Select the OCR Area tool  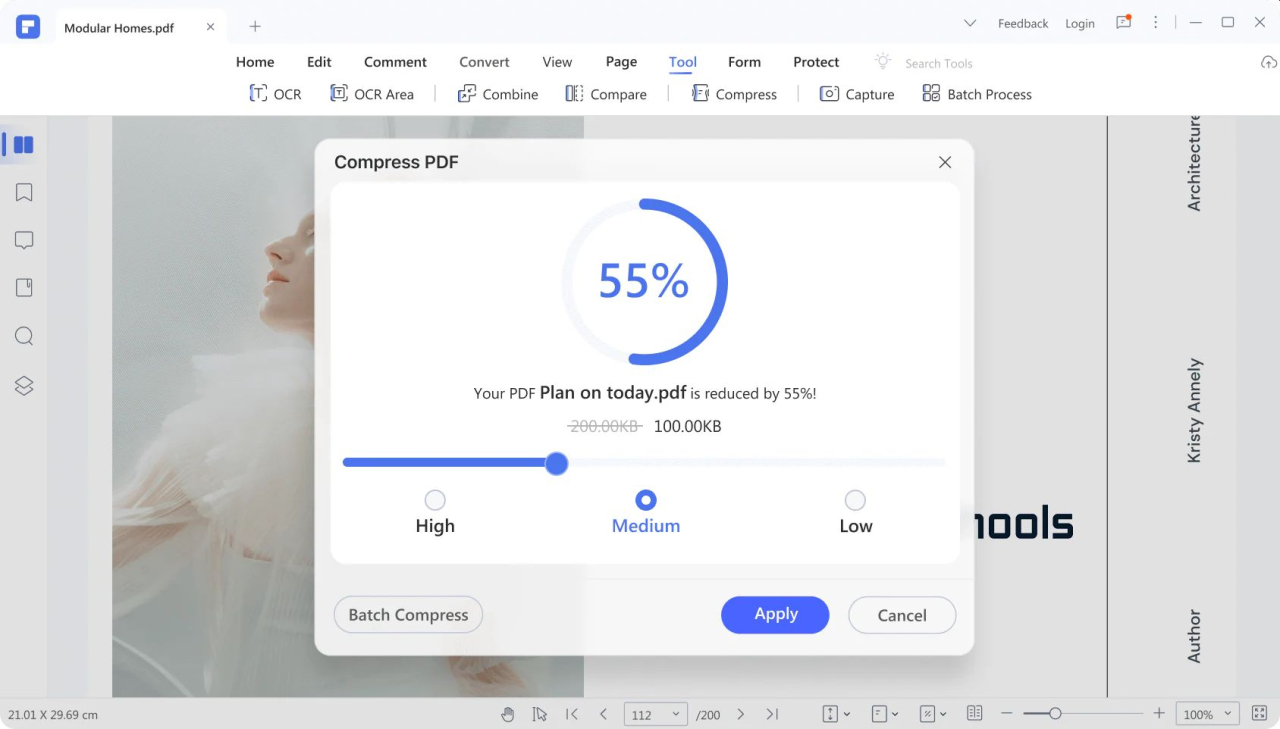tap(372, 93)
